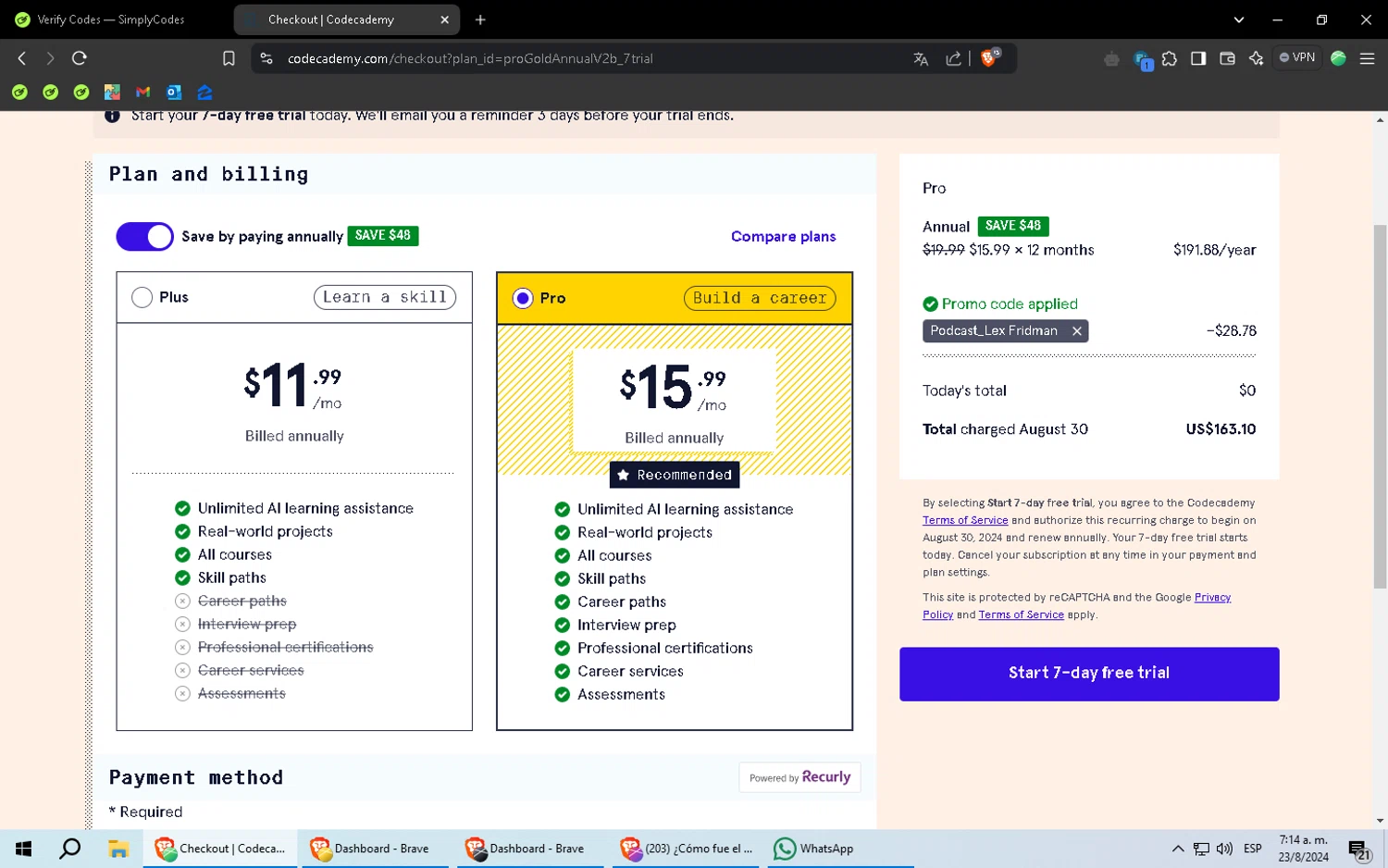Open the Brave Wallet icon
1388x868 pixels.
[x=1227, y=58]
